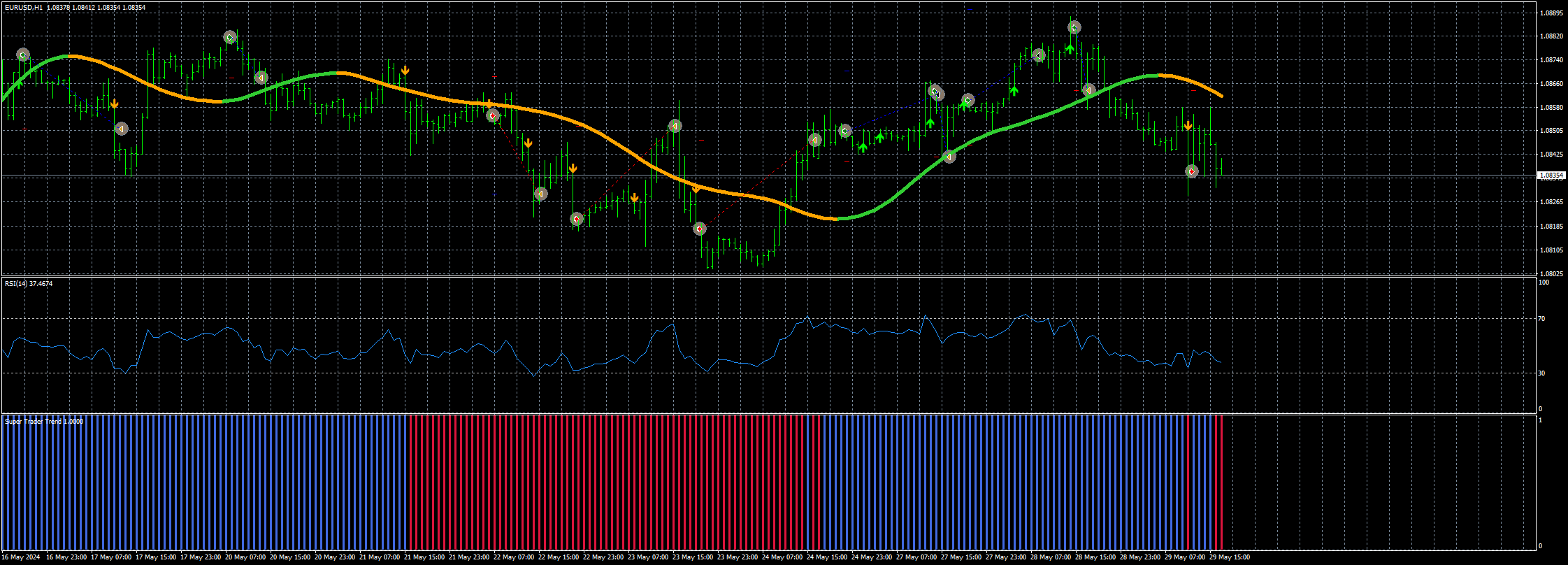Click the 27 May 23:00 time label
The width and height of the screenshot is (1568, 565).
(1006, 557)
